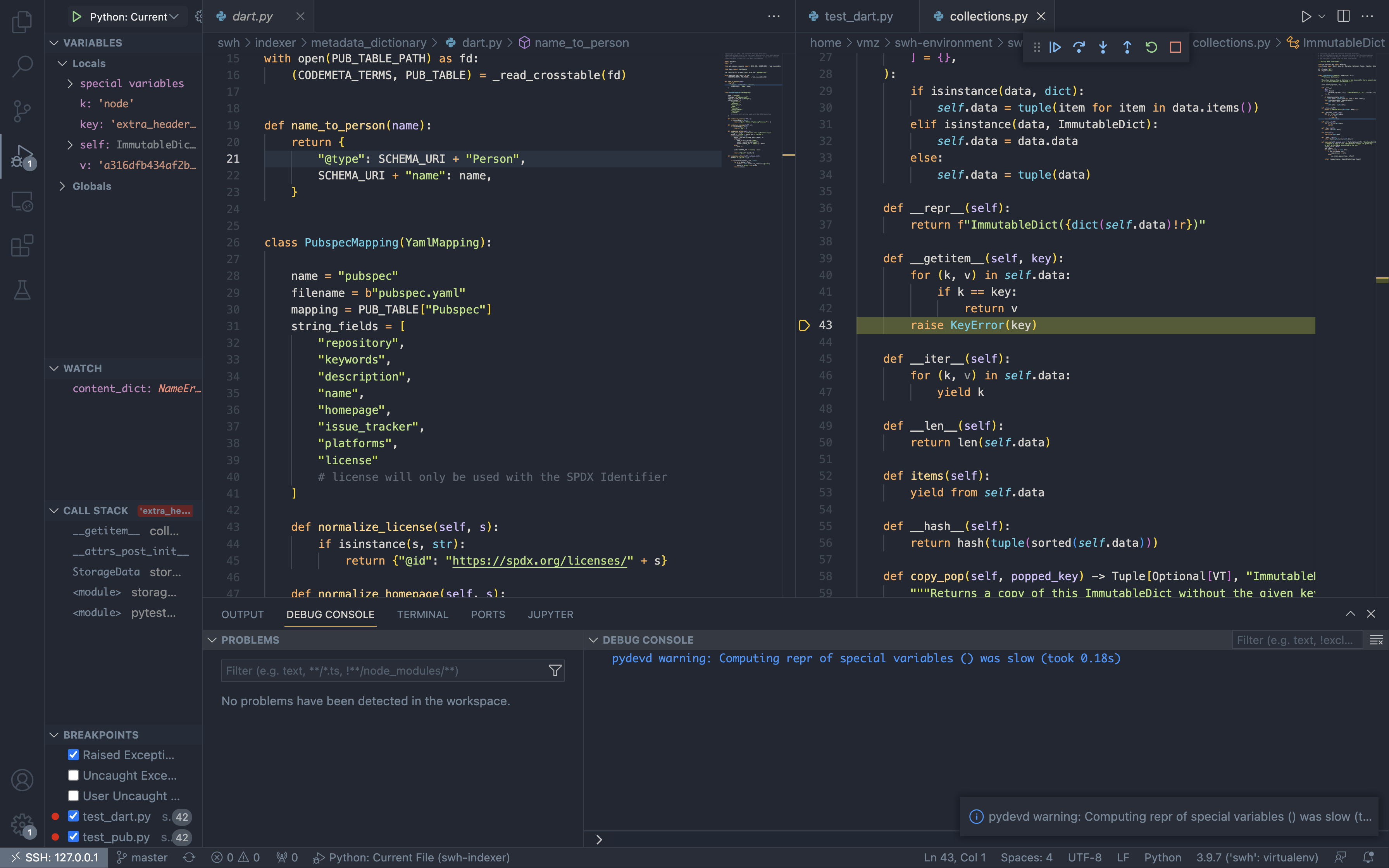Open the JUPYTER panel tab

click(550, 614)
